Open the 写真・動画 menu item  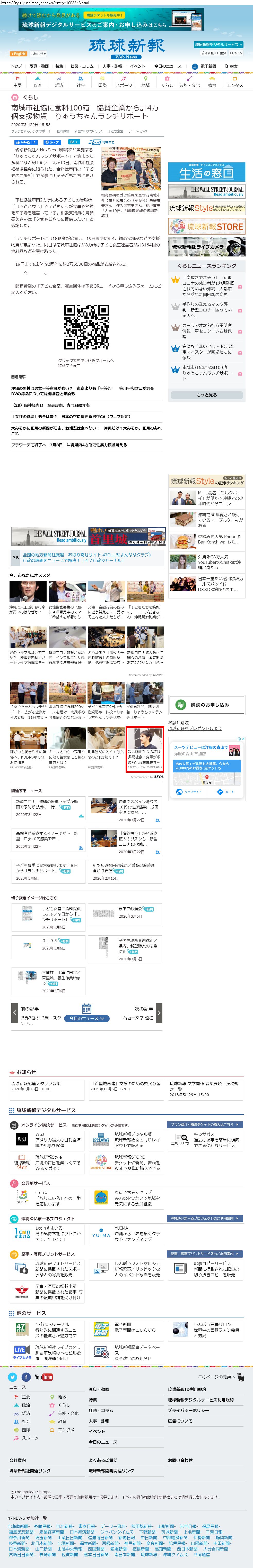point(39,66)
